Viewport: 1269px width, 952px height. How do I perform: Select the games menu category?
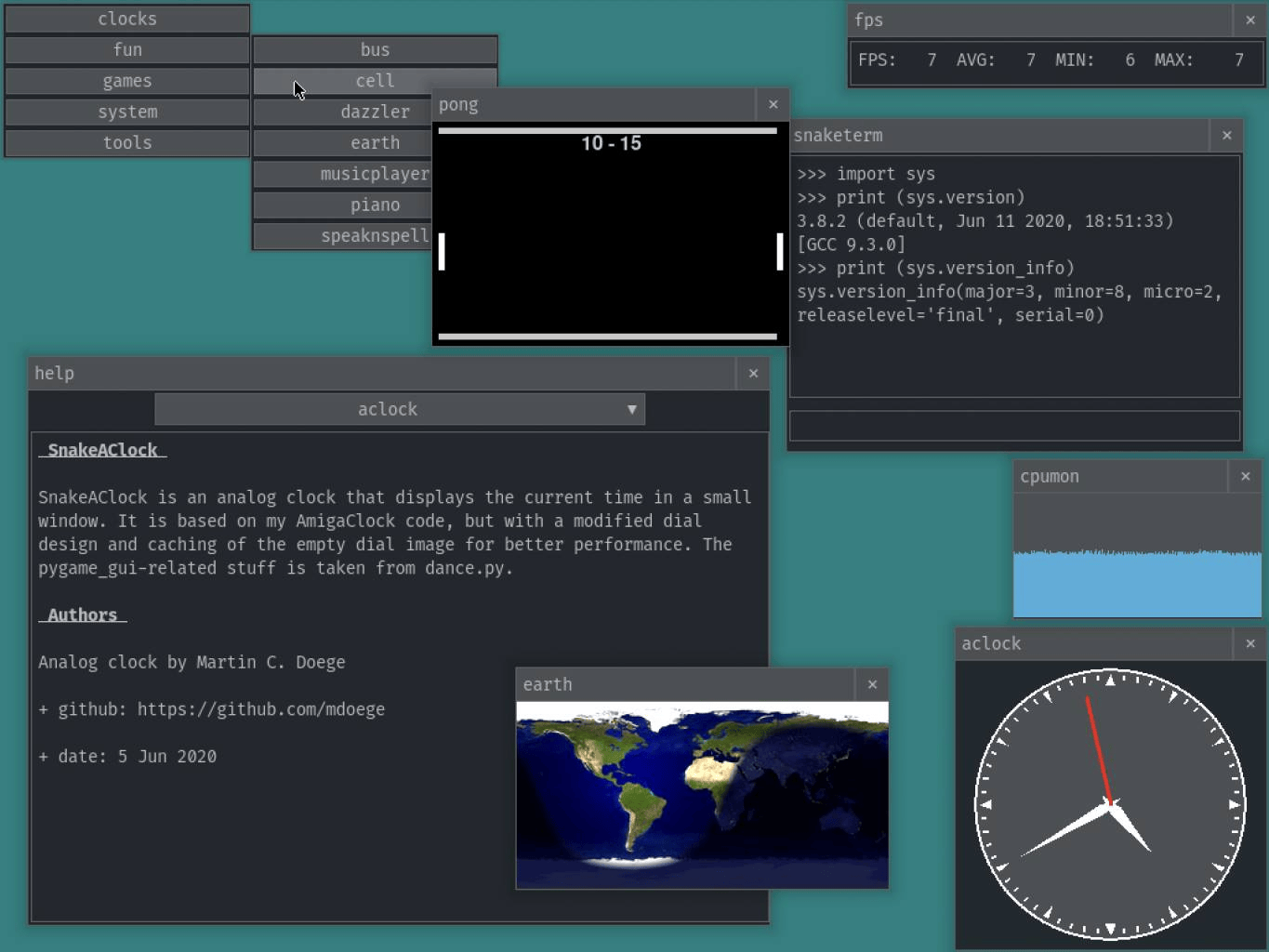click(x=127, y=81)
